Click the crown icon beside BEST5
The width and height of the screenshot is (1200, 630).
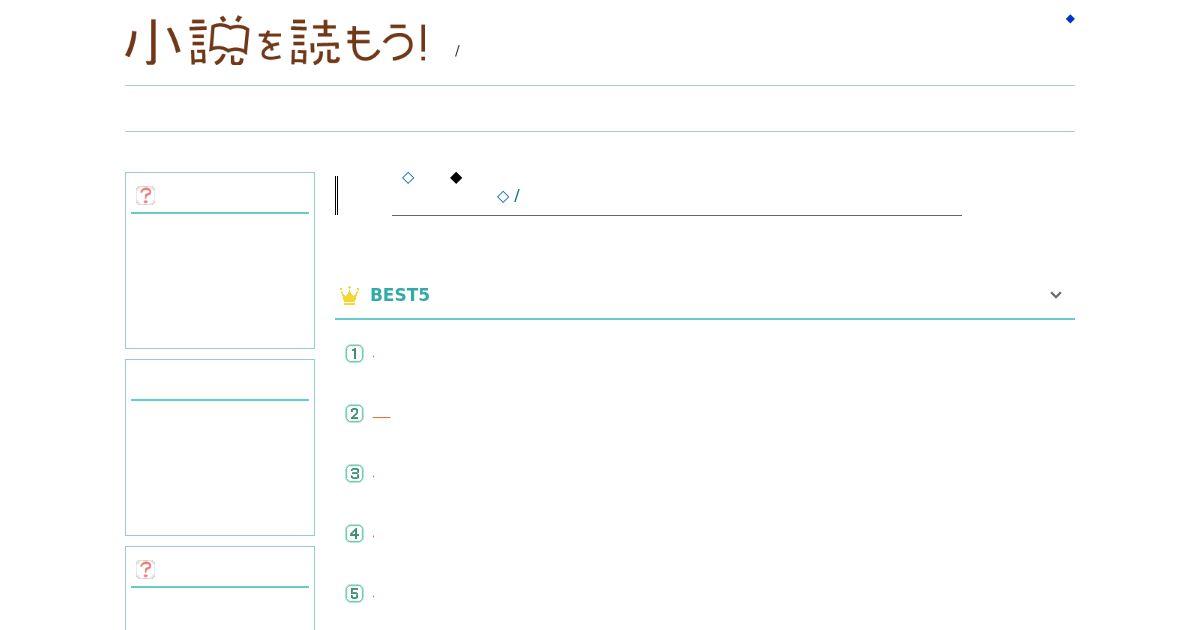coord(349,296)
